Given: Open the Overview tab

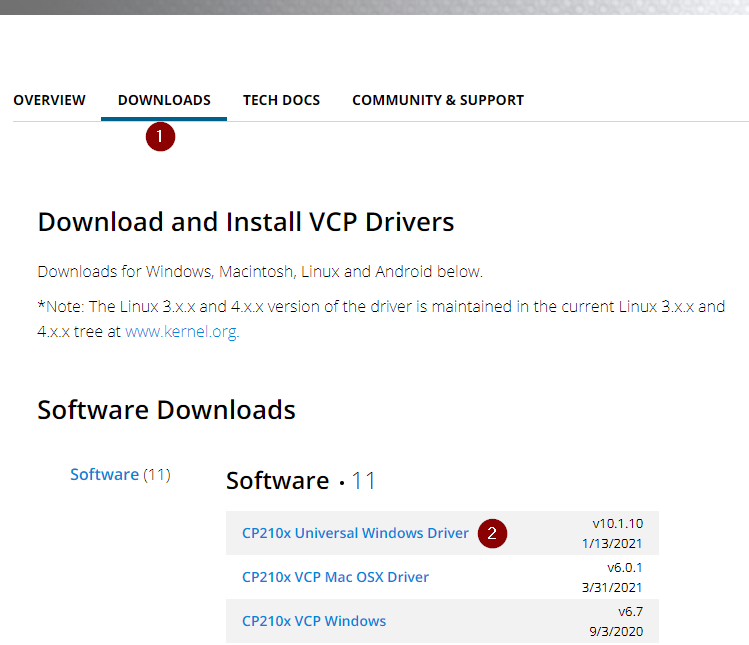Looking at the screenshot, I should [x=49, y=100].
